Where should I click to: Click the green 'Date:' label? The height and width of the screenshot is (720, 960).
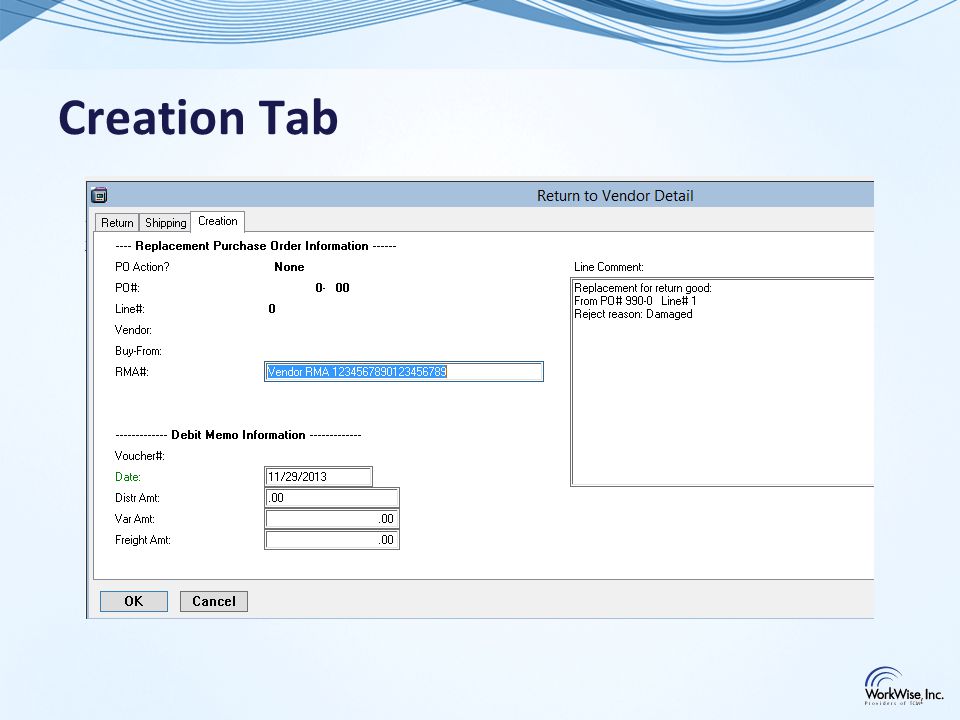click(127, 477)
